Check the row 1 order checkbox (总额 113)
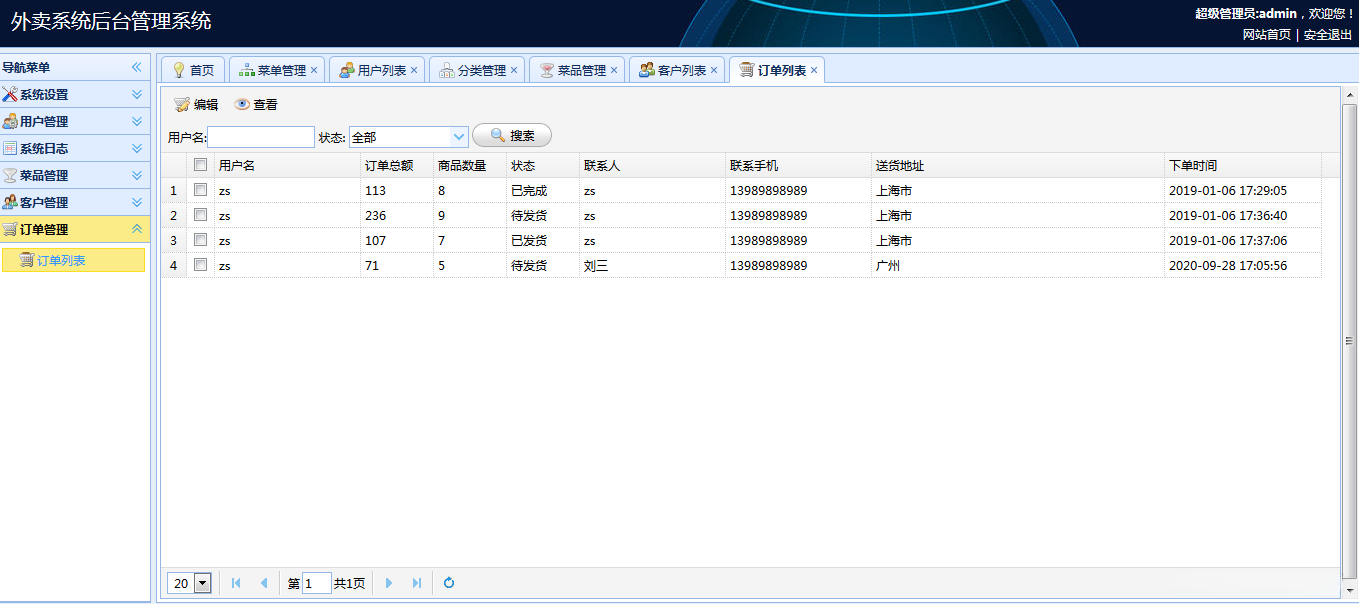Screen dimensions: 1359x604 click(x=200, y=190)
